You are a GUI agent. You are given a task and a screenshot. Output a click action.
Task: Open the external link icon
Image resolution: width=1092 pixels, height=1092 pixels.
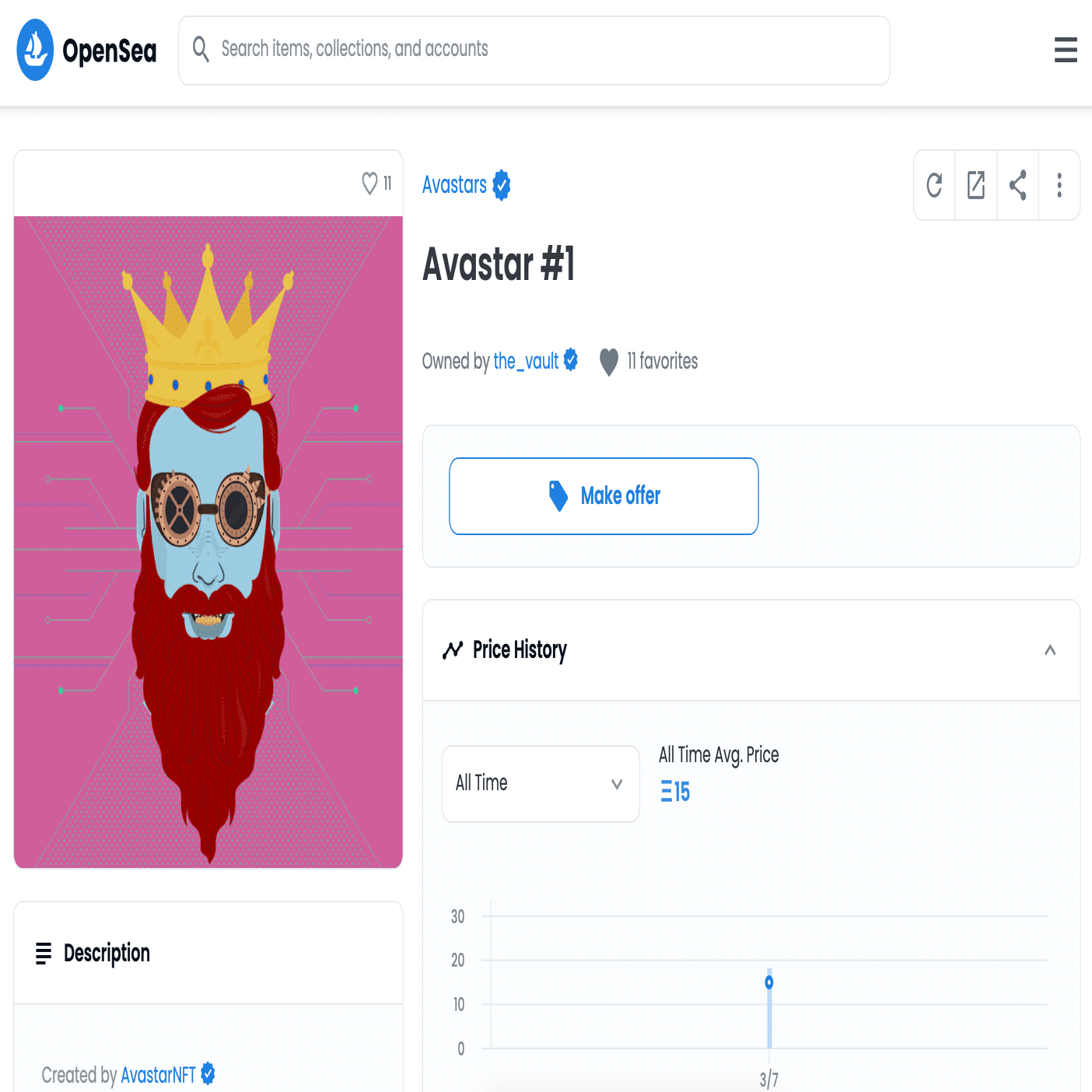pos(976,185)
